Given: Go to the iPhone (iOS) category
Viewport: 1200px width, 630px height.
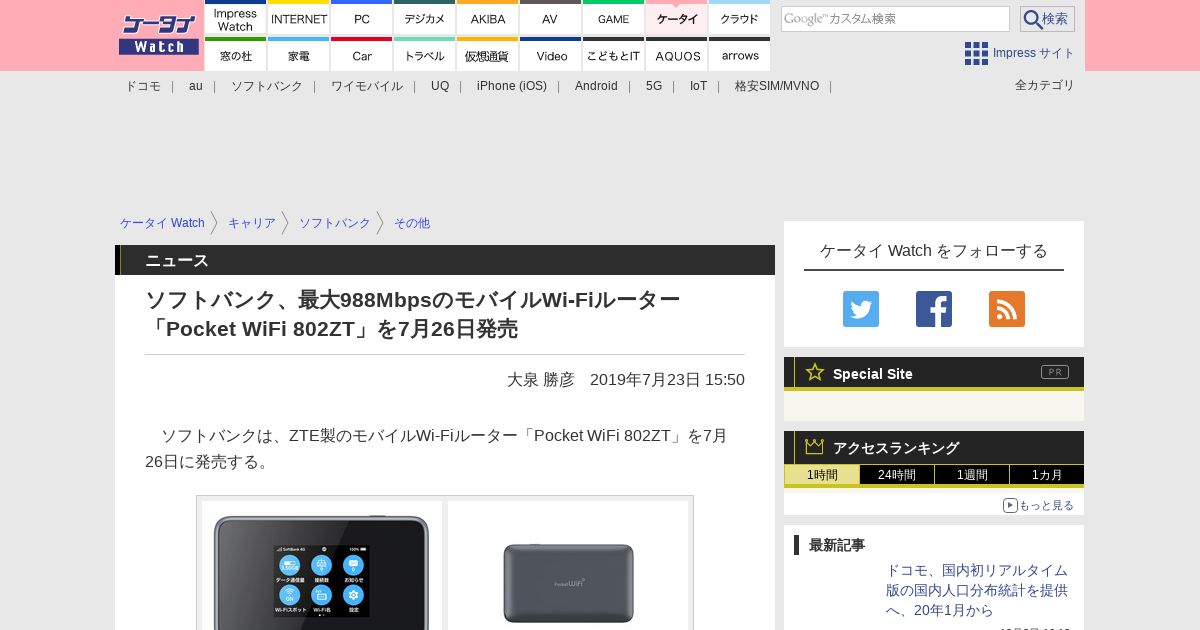Looking at the screenshot, I should pyautogui.click(x=512, y=86).
